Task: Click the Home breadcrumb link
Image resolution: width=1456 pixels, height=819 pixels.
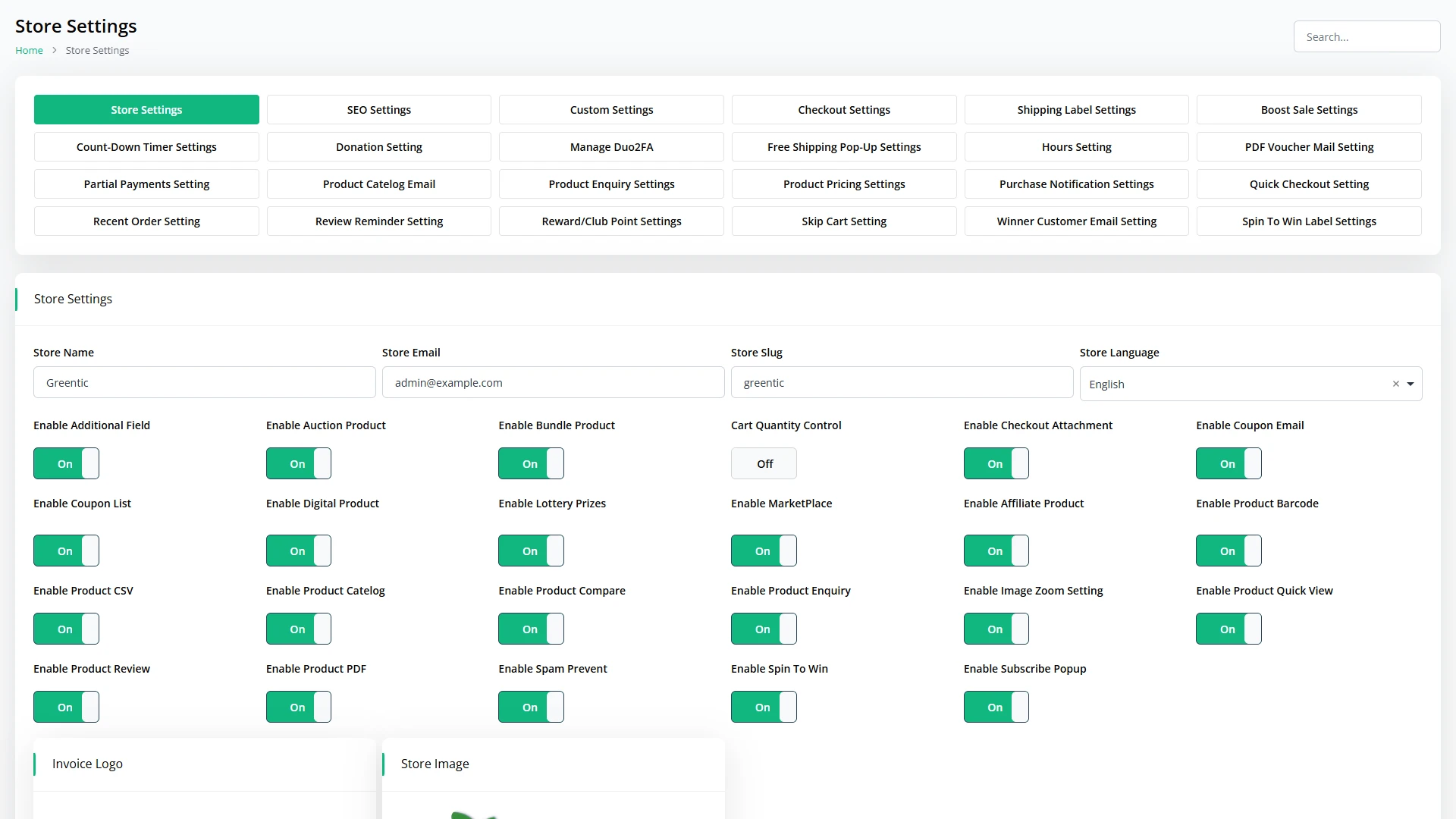Action: [29, 50]
